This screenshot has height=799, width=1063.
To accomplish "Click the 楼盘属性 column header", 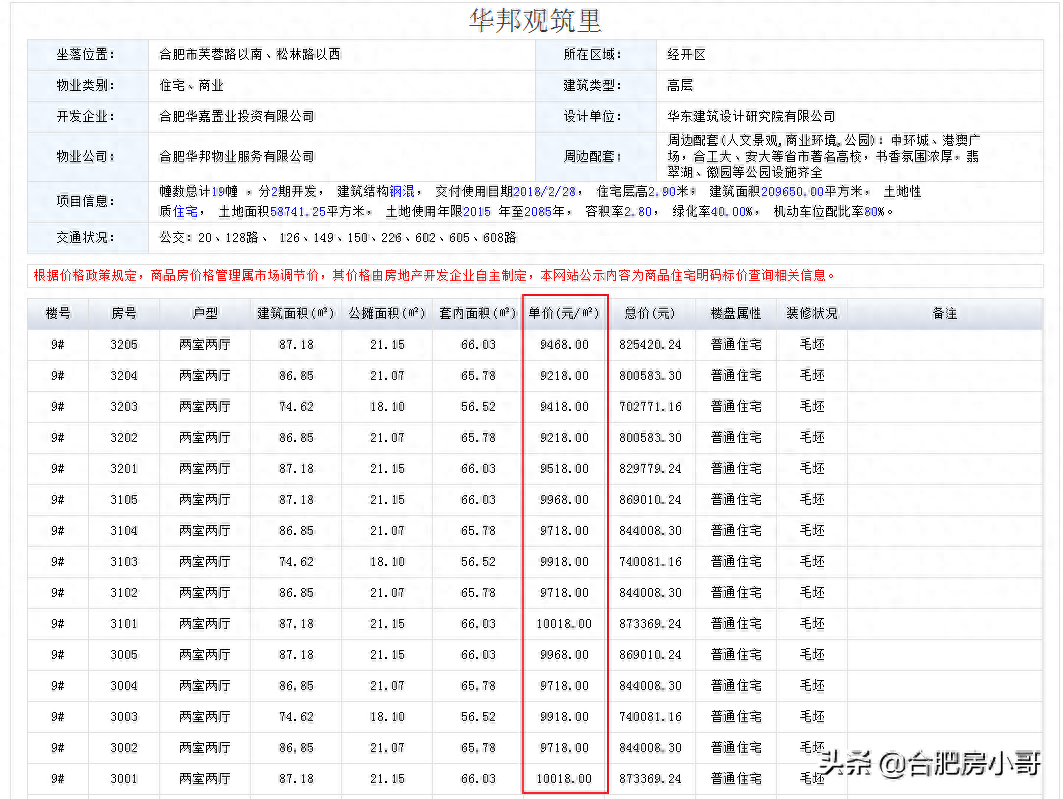I will 736,313.
